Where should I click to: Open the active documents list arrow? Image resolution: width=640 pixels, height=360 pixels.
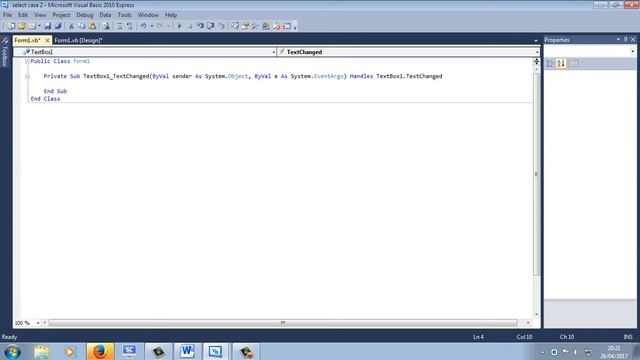click(536, 40)
